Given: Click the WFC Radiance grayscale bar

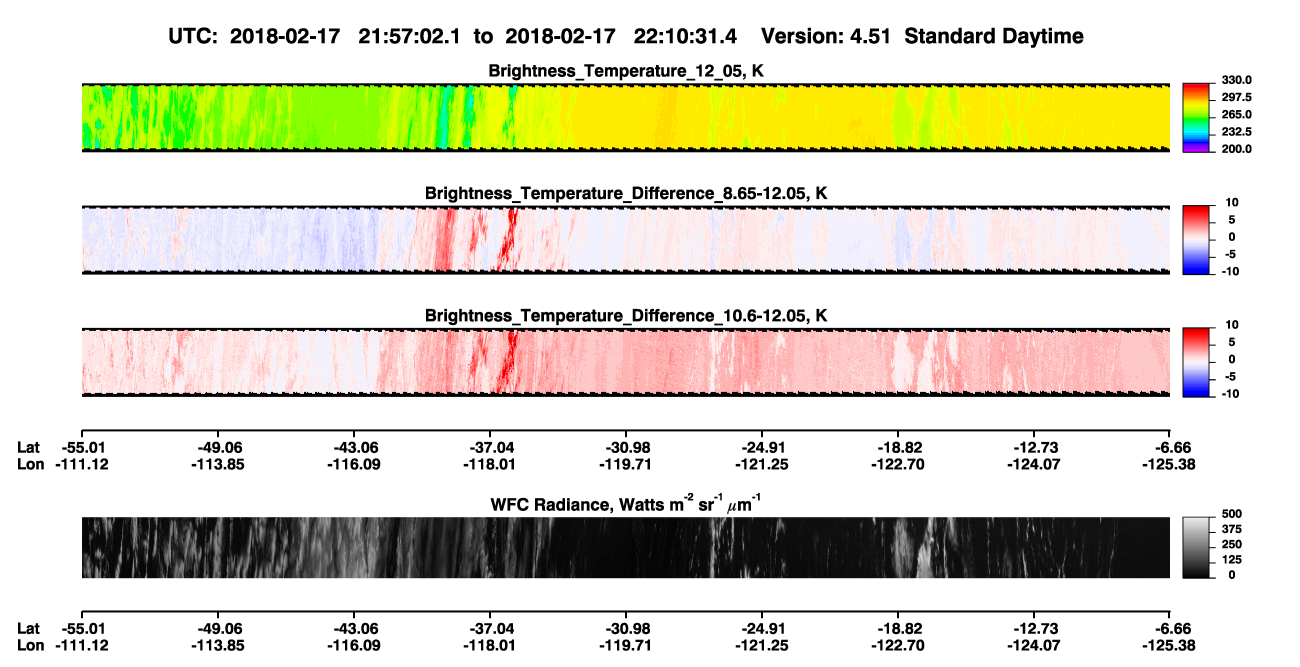Looking at the screenshot, I should 1197,548.
